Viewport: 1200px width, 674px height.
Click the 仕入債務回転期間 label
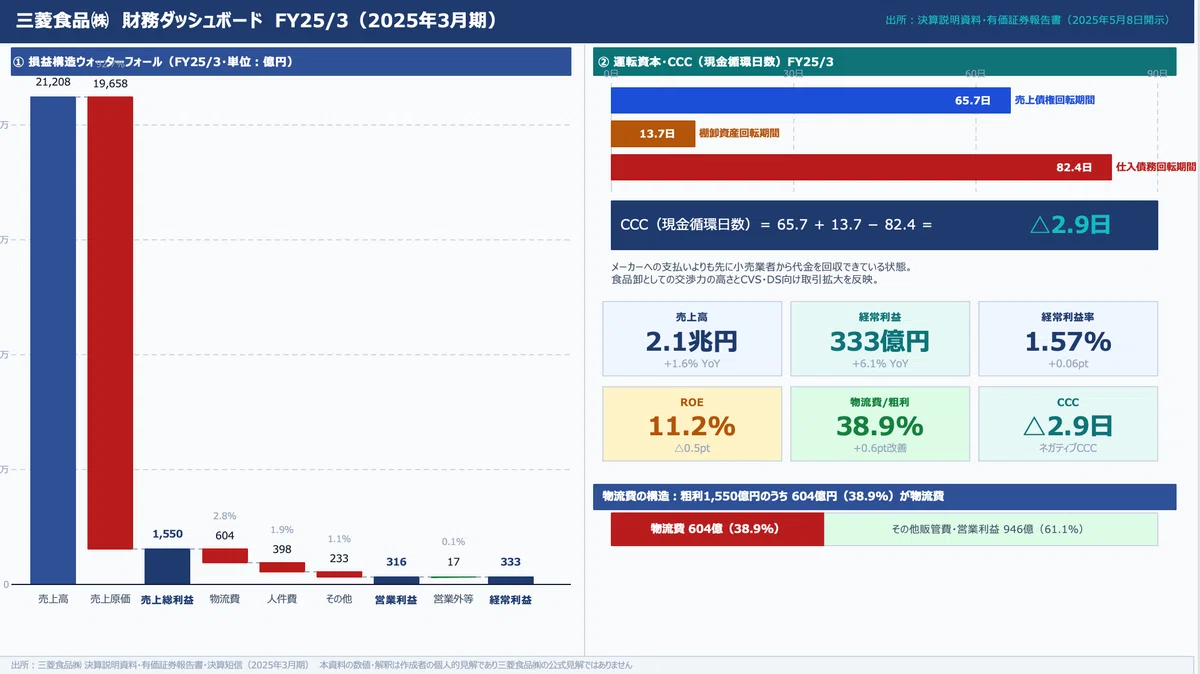tap(1156, 167)
